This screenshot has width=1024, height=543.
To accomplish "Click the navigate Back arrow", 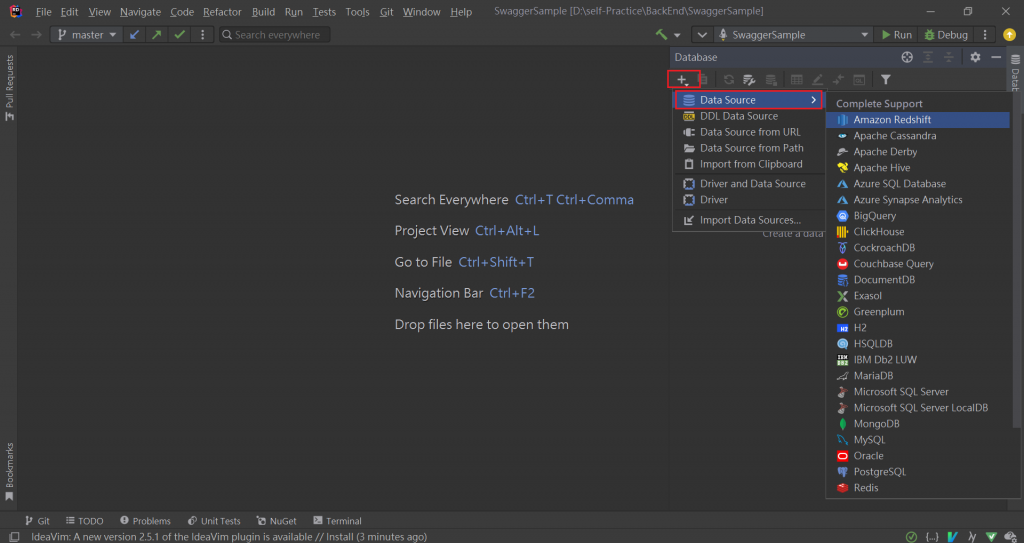I will tap(15, 35).
